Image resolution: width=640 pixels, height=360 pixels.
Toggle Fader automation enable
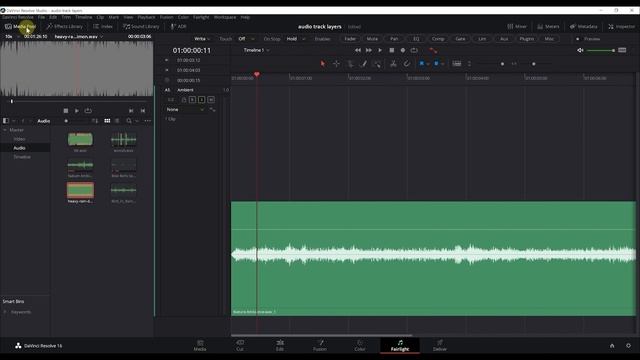[x=350, y=39]
